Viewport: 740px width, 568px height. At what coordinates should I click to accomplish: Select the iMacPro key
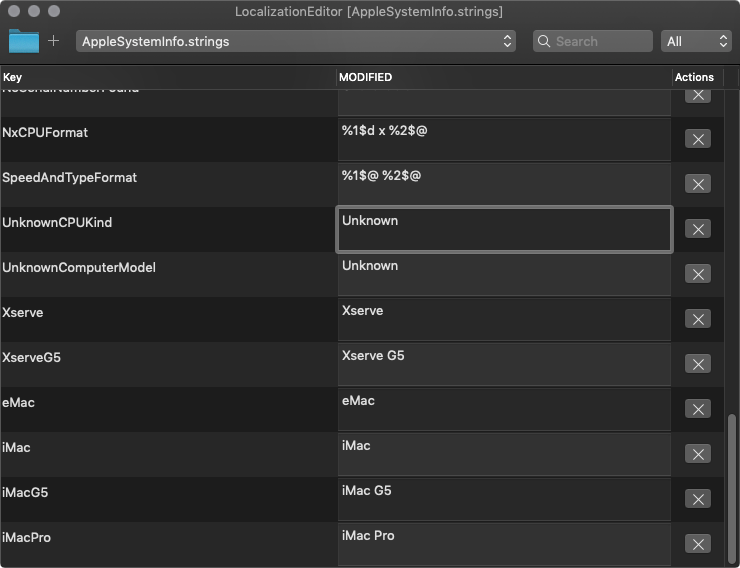click(x=26, y=537)
